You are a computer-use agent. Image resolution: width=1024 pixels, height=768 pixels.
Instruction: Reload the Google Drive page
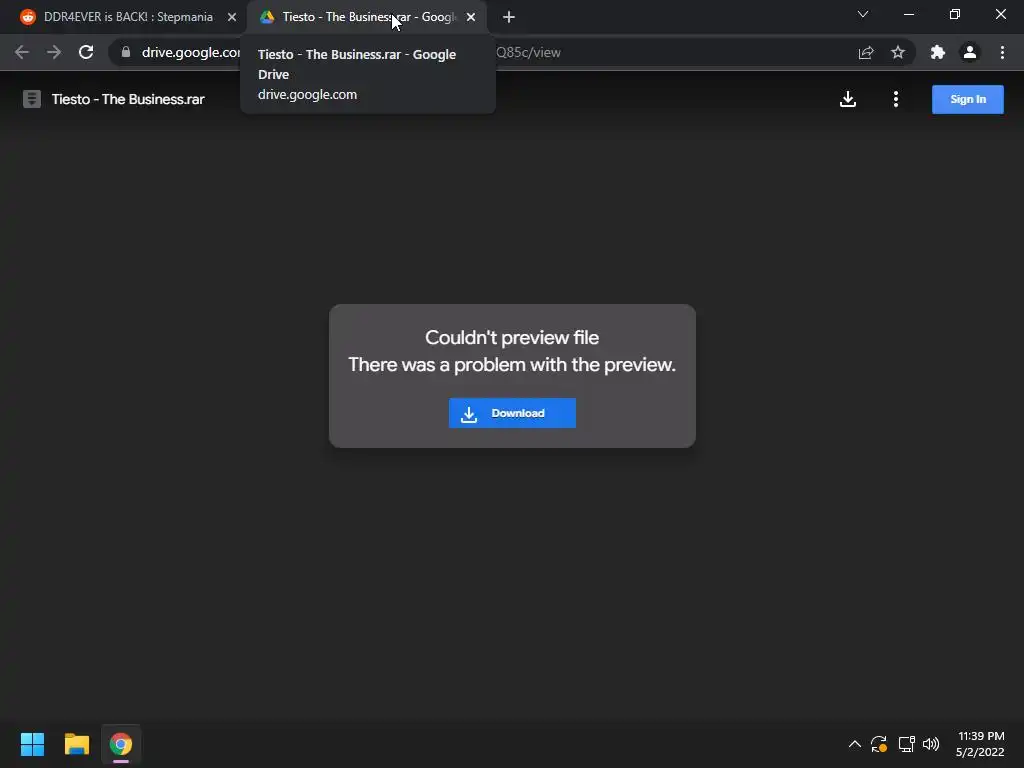tap(86, 52)
